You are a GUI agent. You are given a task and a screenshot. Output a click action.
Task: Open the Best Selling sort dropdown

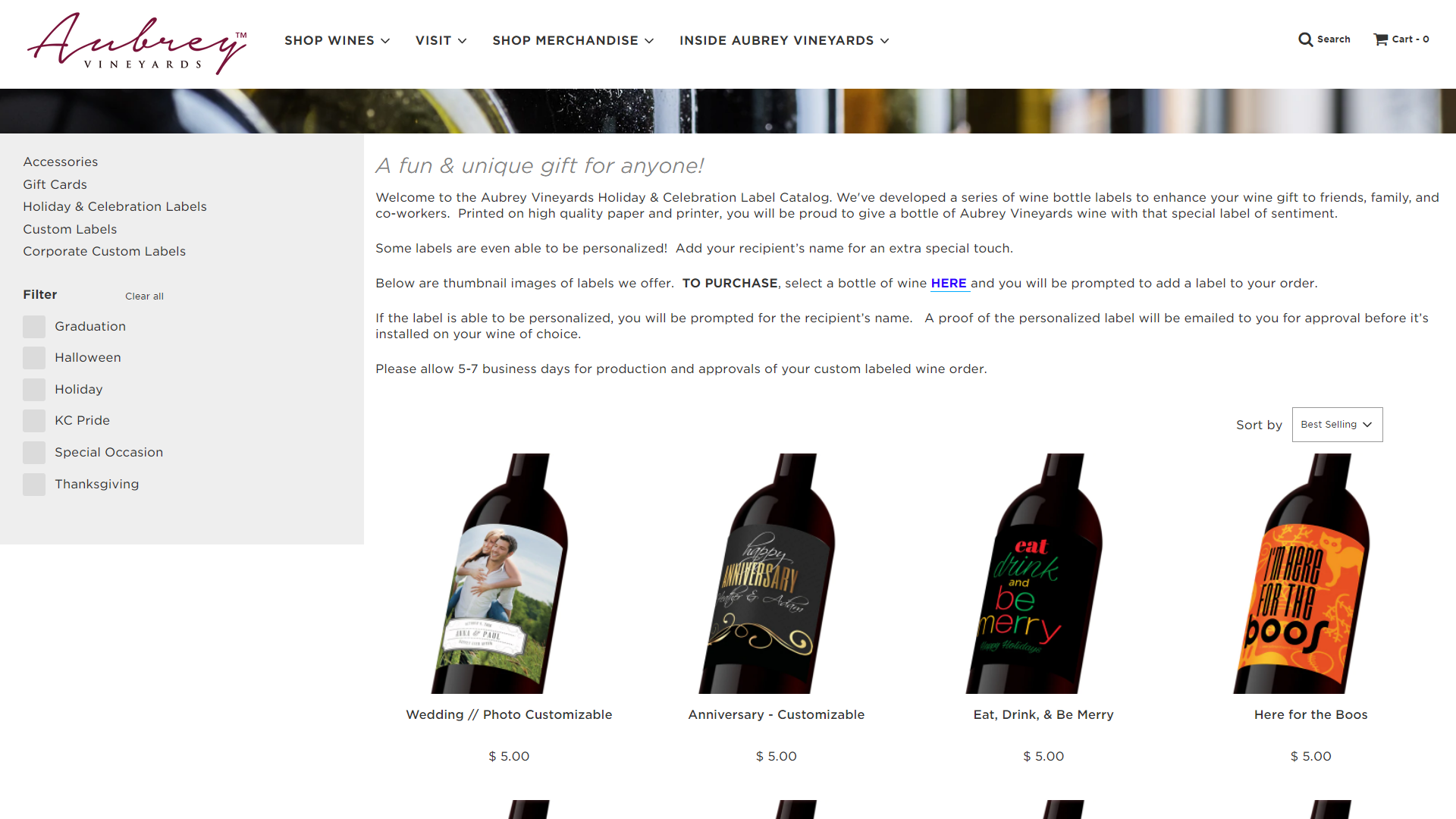(x=1337, y=425)
